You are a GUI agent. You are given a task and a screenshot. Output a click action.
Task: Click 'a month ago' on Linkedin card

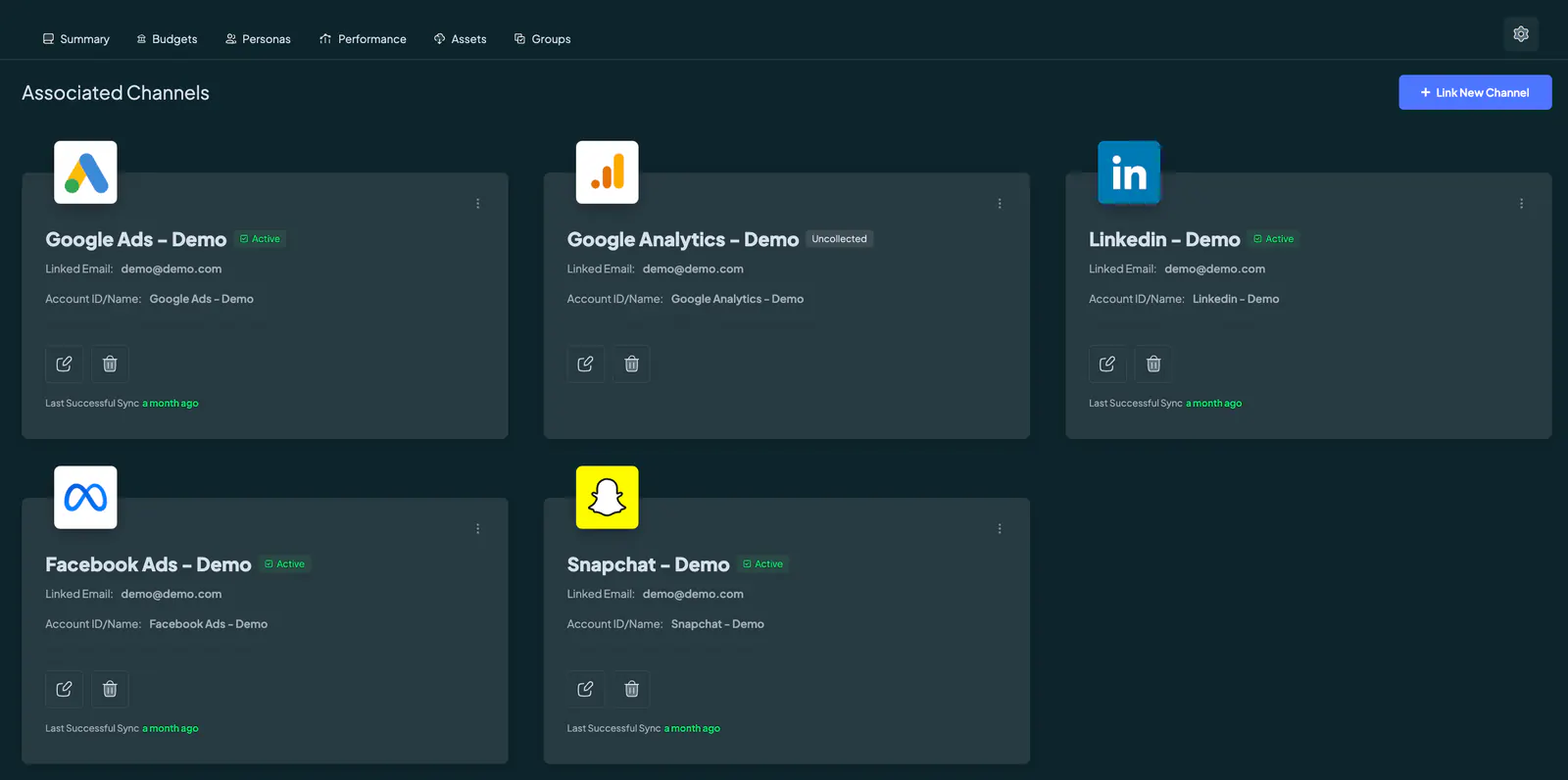[x=1213, y=404]
